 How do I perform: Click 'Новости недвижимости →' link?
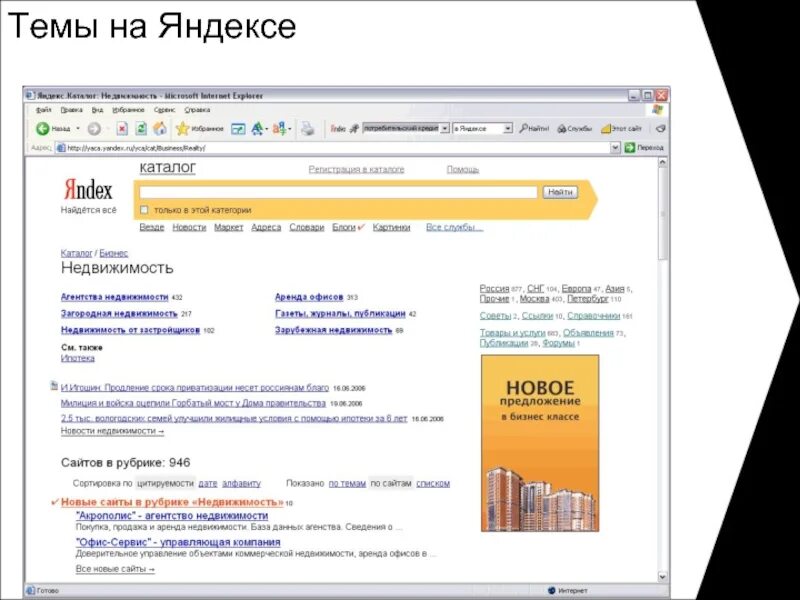[x=113, y=431]
